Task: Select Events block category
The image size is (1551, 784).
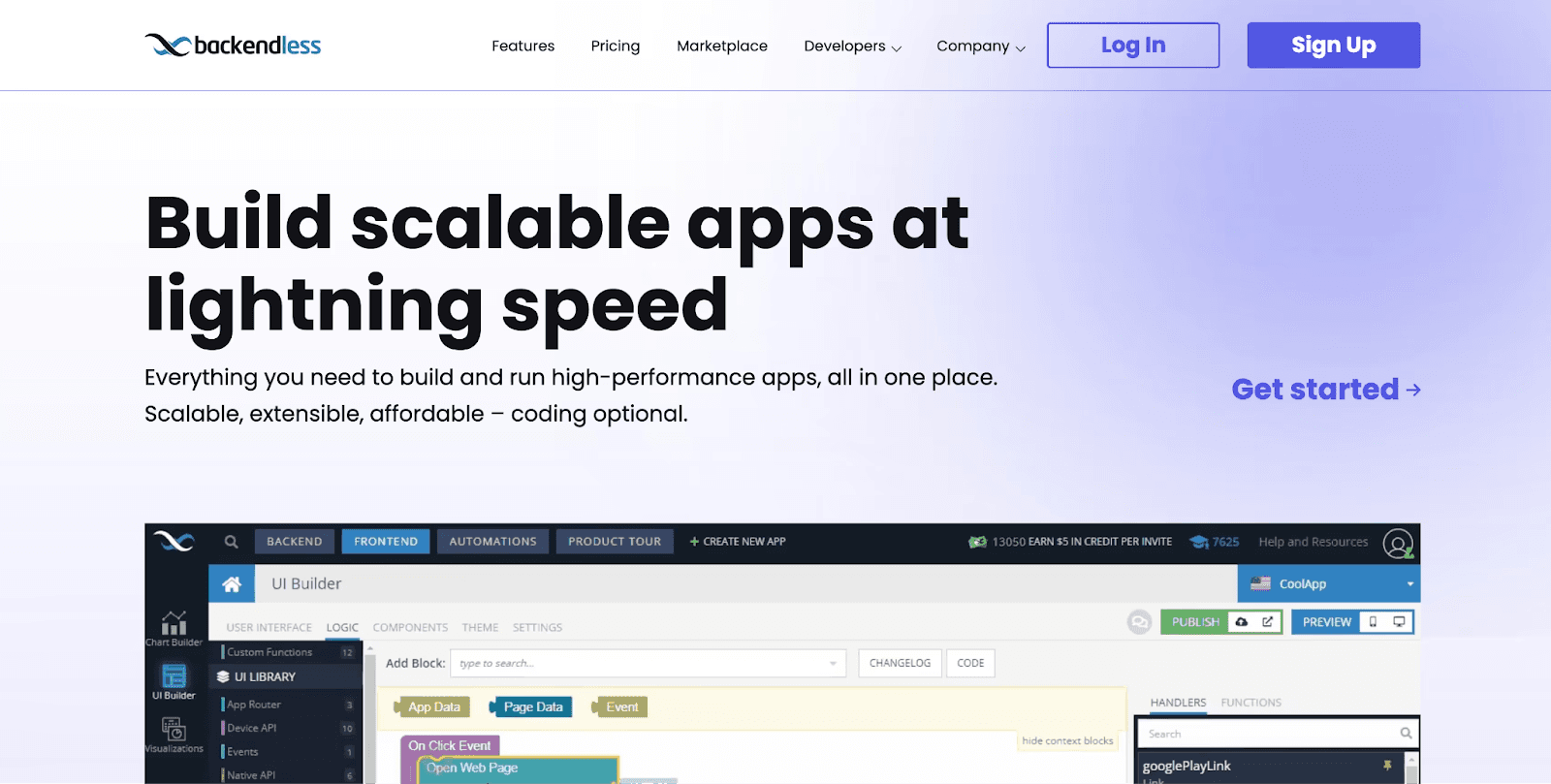Action: click(286, 751)
